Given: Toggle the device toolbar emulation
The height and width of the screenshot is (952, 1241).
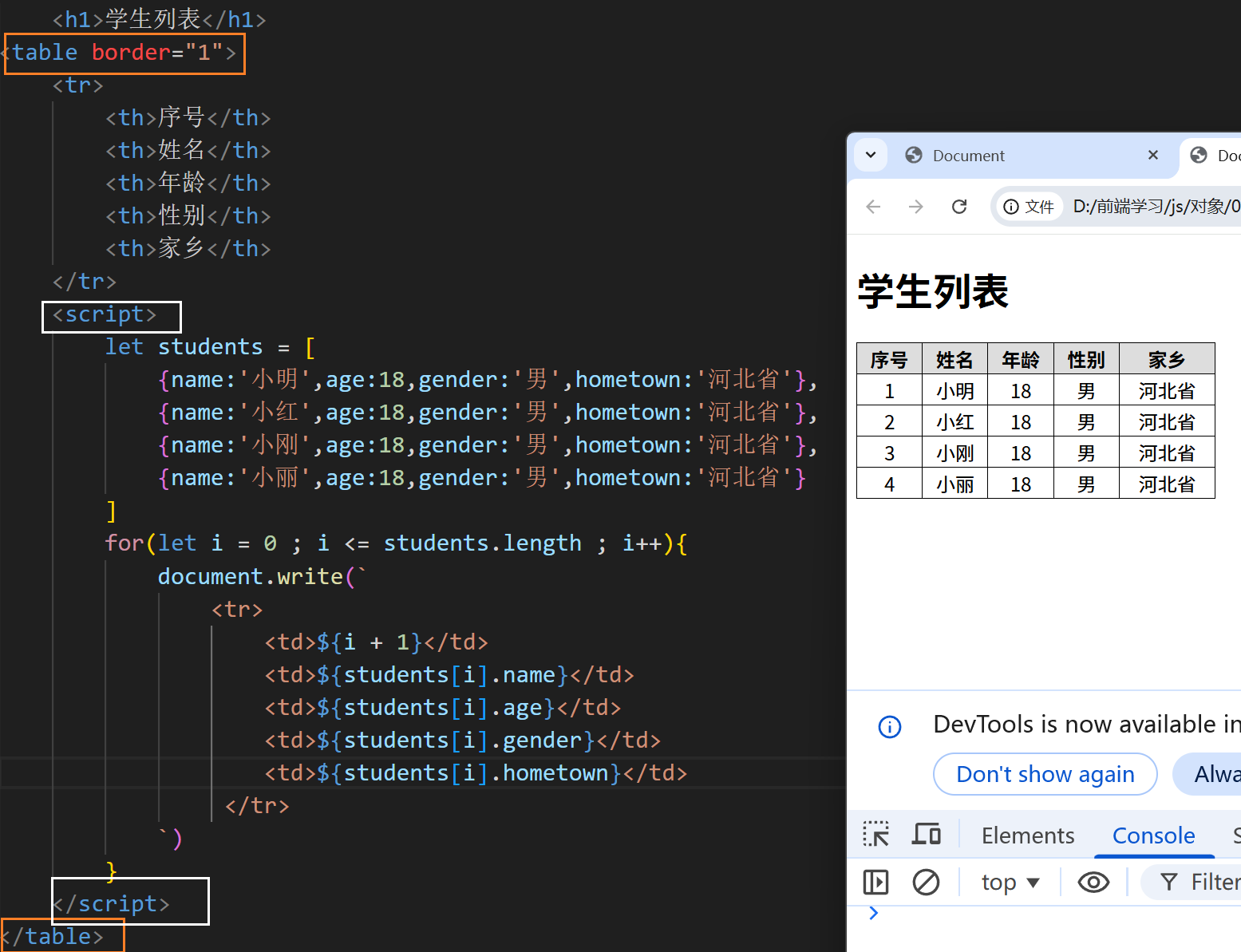Looking at the screenshot, I should (927, 835).
